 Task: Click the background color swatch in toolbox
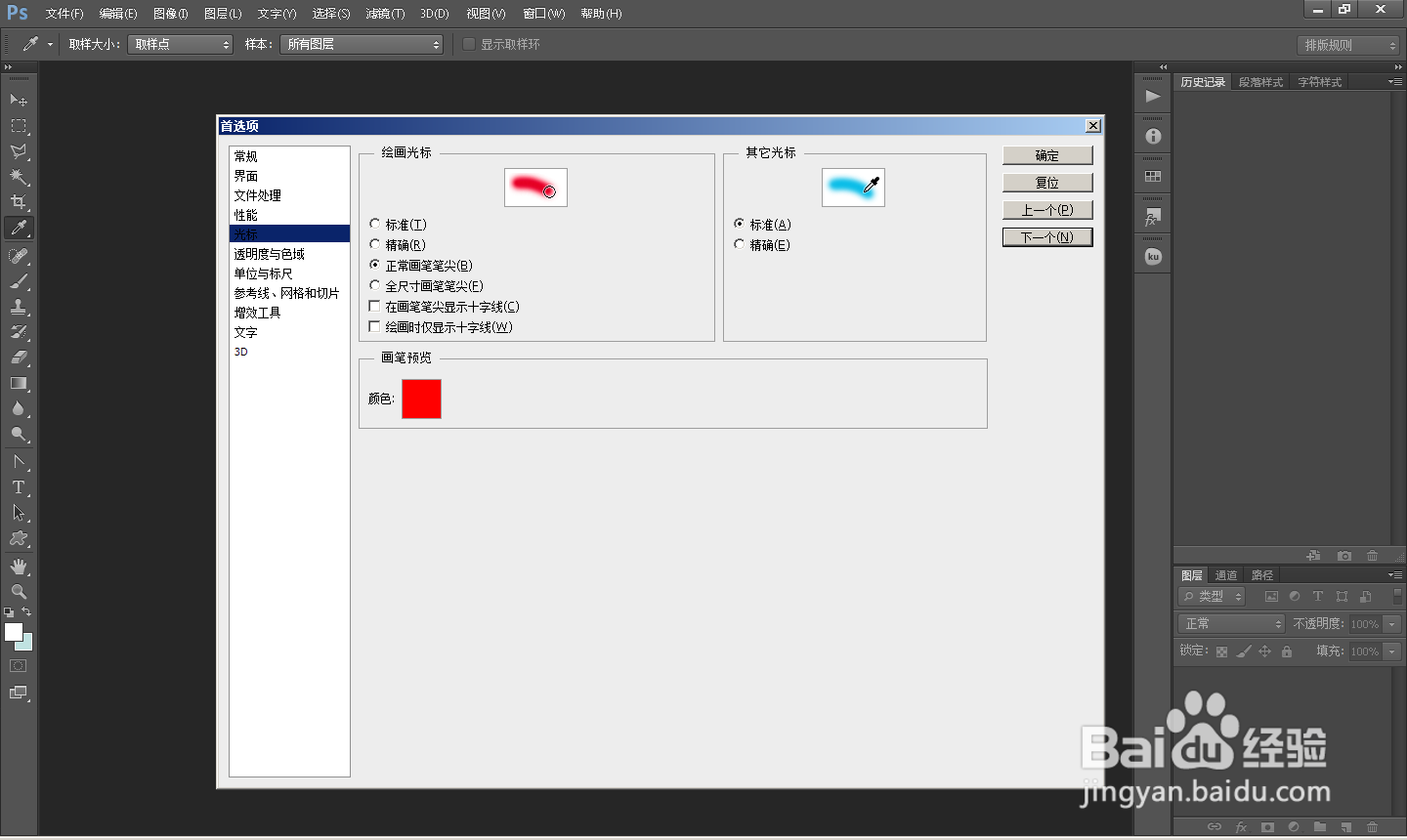(x=25, y=644)
